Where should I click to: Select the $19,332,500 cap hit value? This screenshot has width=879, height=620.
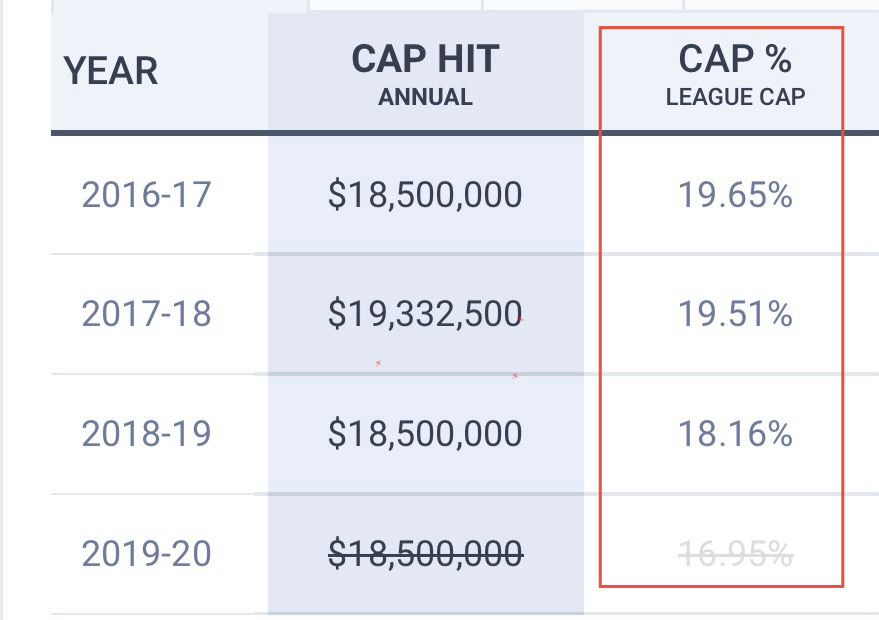pyautogui.click(x=425, y=314)
